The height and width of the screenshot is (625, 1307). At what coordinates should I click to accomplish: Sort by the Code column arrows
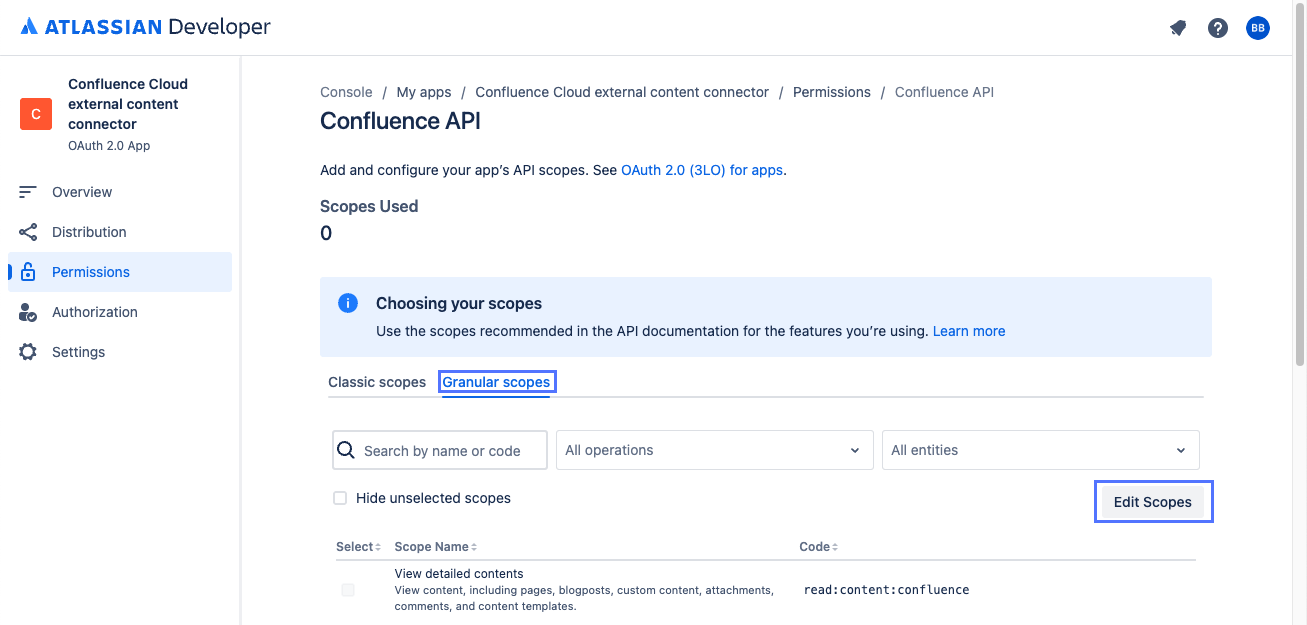(x=835, y=547)
